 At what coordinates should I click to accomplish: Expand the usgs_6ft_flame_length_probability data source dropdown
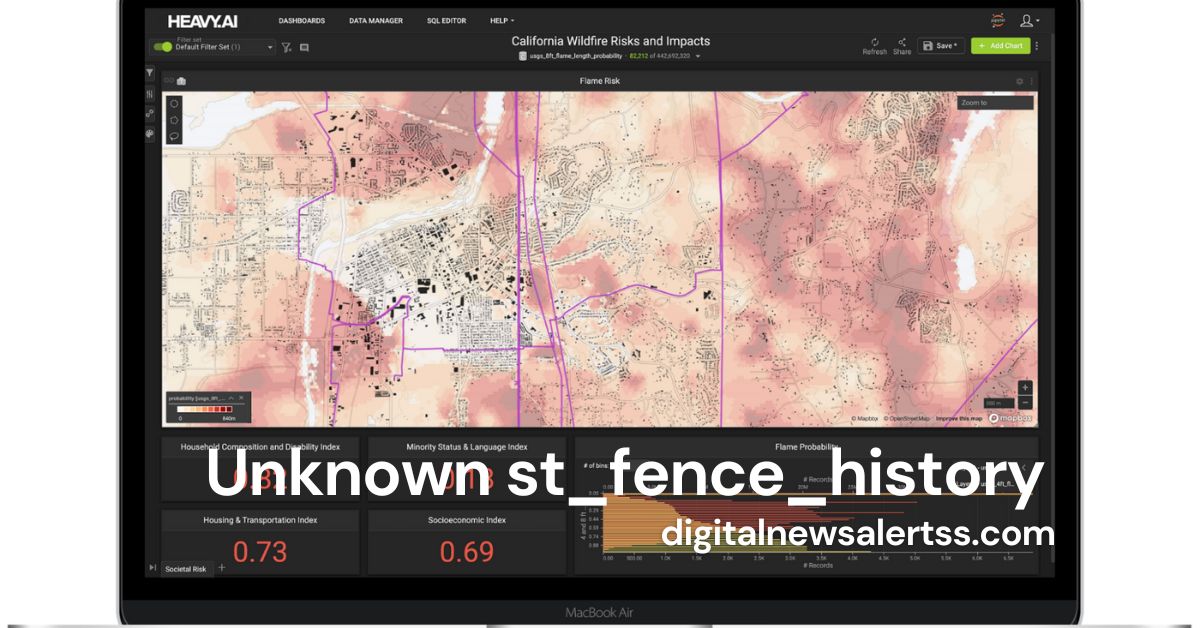[x=698, y=56]
